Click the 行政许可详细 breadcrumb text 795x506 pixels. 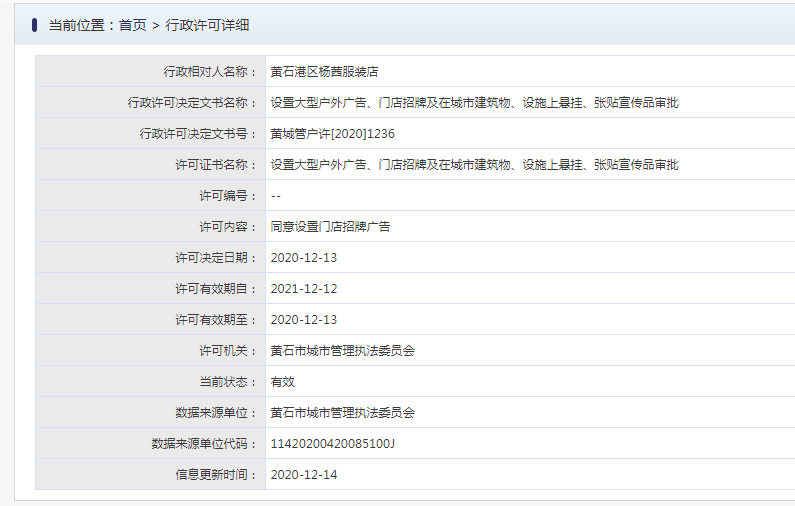pos(207,25)
